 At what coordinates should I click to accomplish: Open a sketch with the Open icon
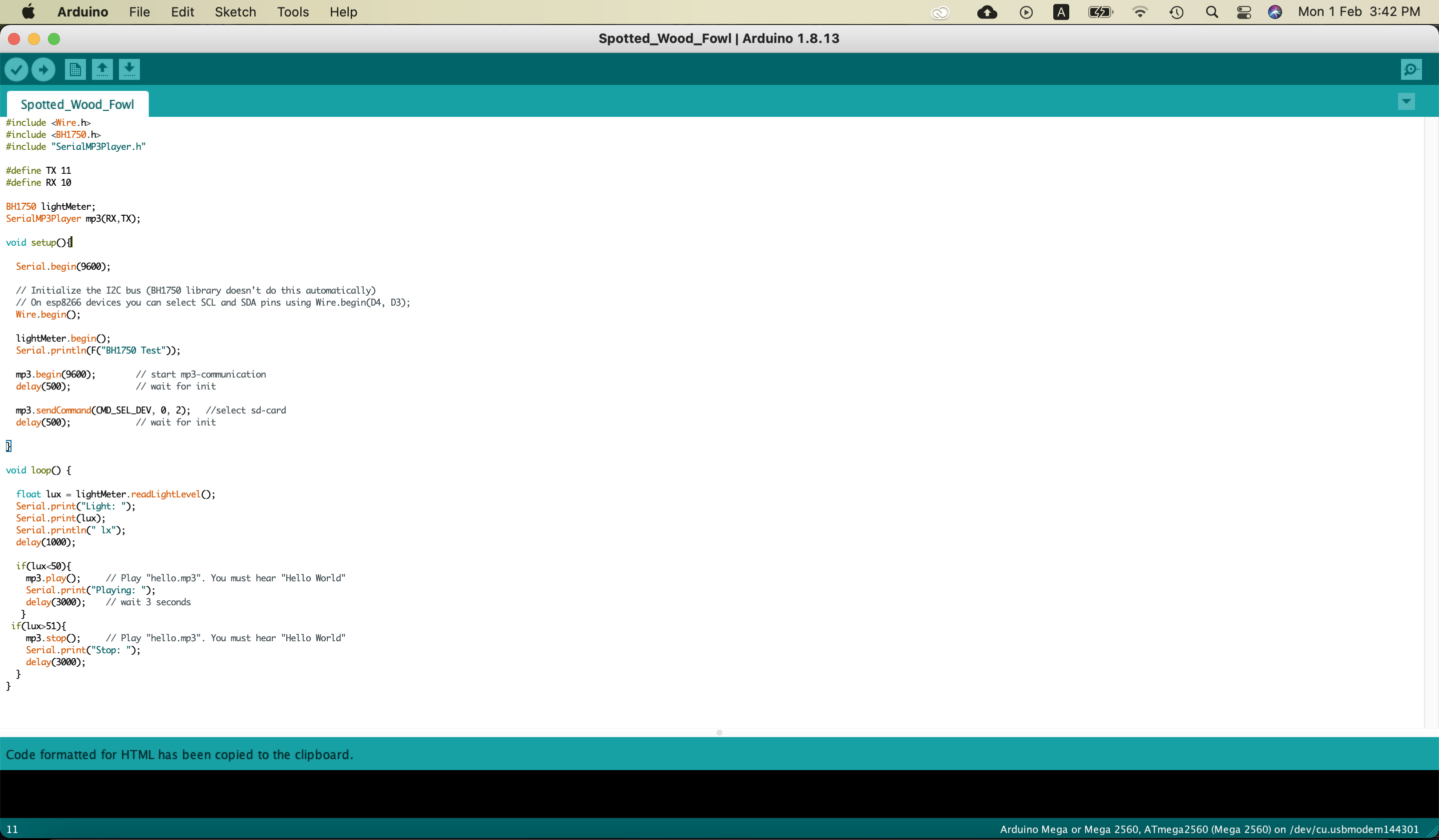(102, 69)
